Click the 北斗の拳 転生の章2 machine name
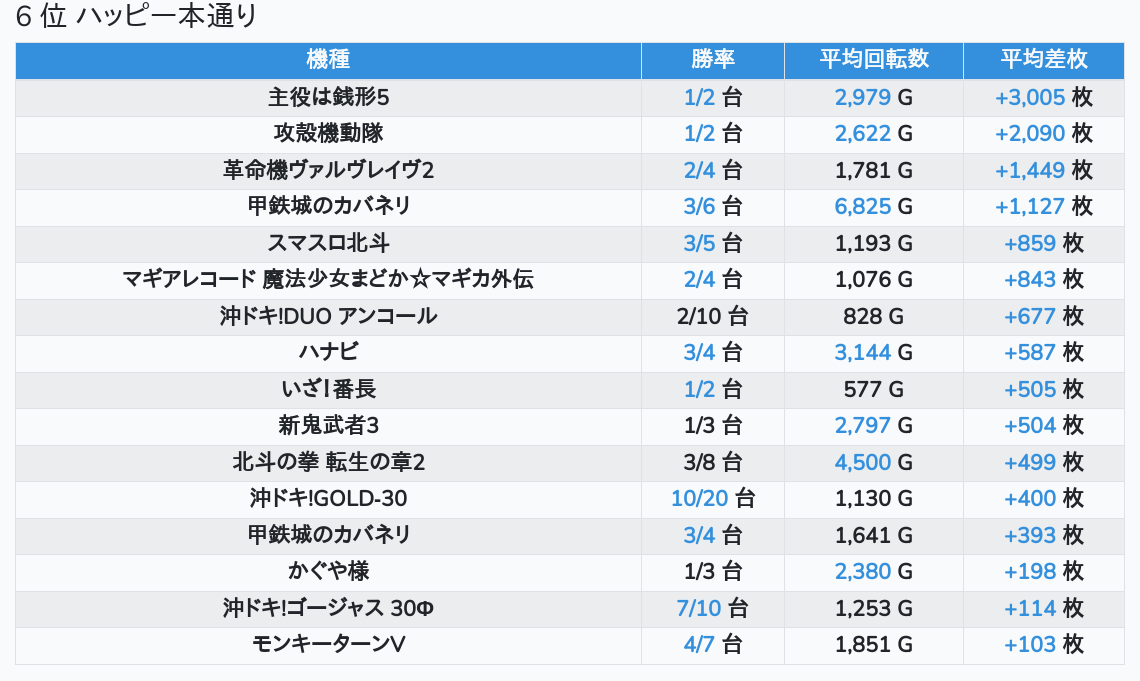The image size is (1140, 681). pyautogui.click(x=328, y=463)
